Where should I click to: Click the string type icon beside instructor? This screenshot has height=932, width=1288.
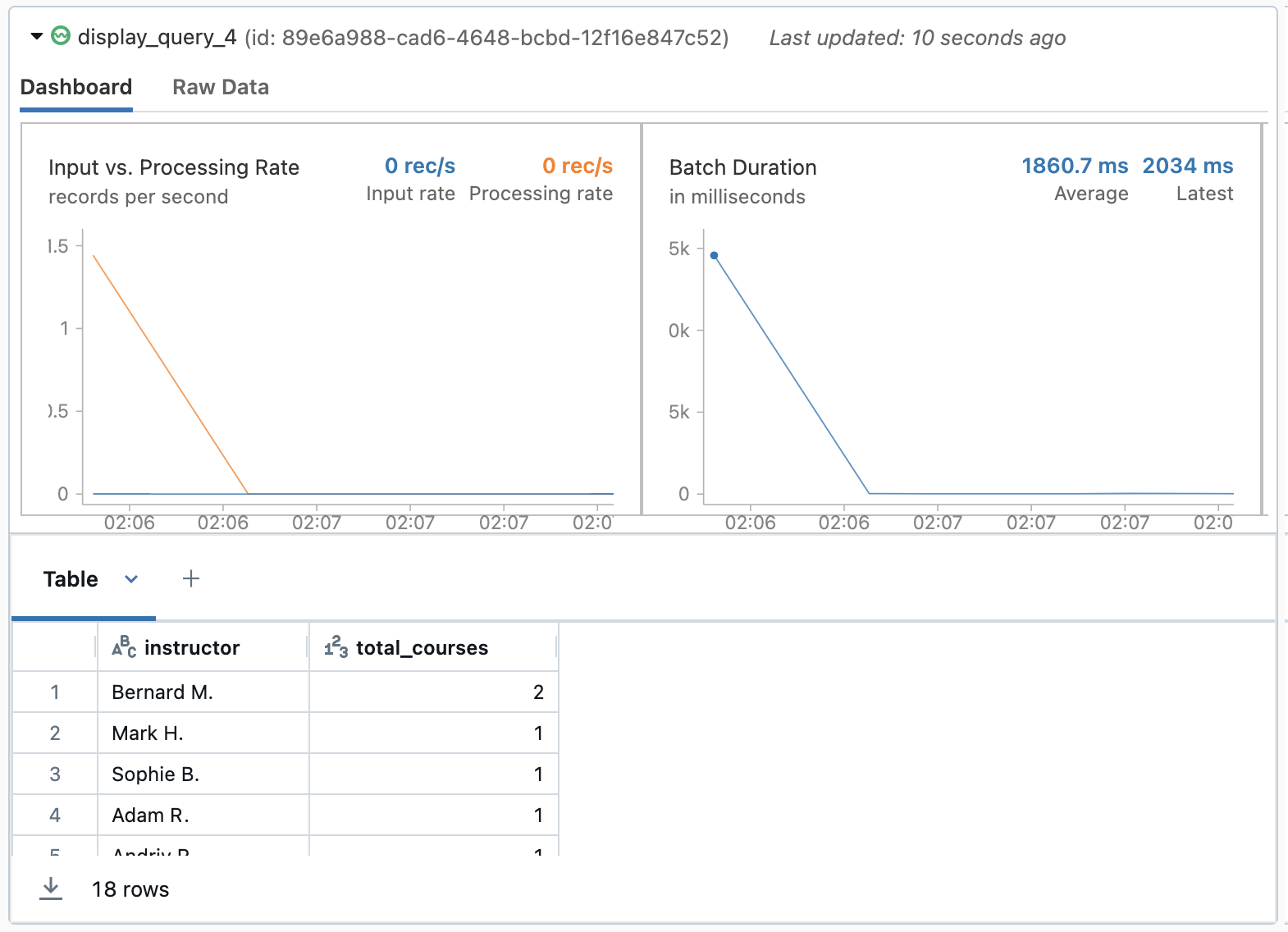(x=124, y=647)
